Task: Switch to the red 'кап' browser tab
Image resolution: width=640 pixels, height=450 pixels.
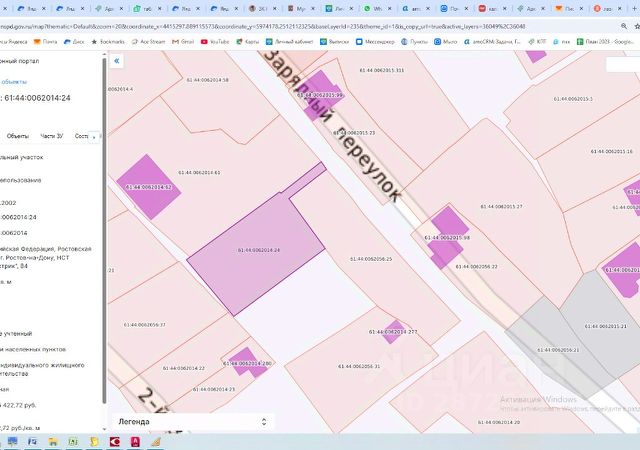Action: pos(492,8)
